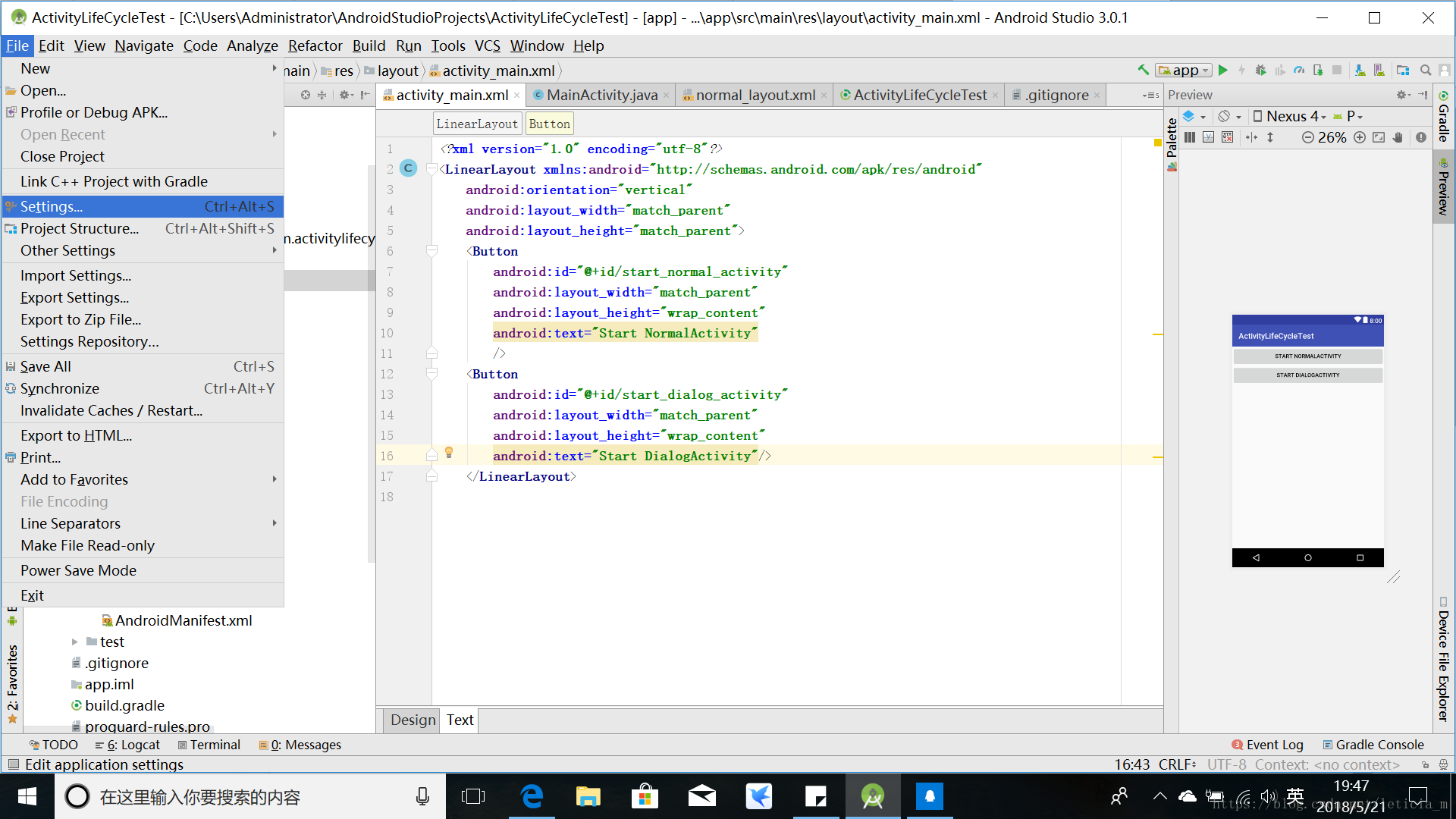This screenshot has width=1456, height=819.
Task: Hide the Preview panel with hide icon
Action: [x=1423, y=95]
